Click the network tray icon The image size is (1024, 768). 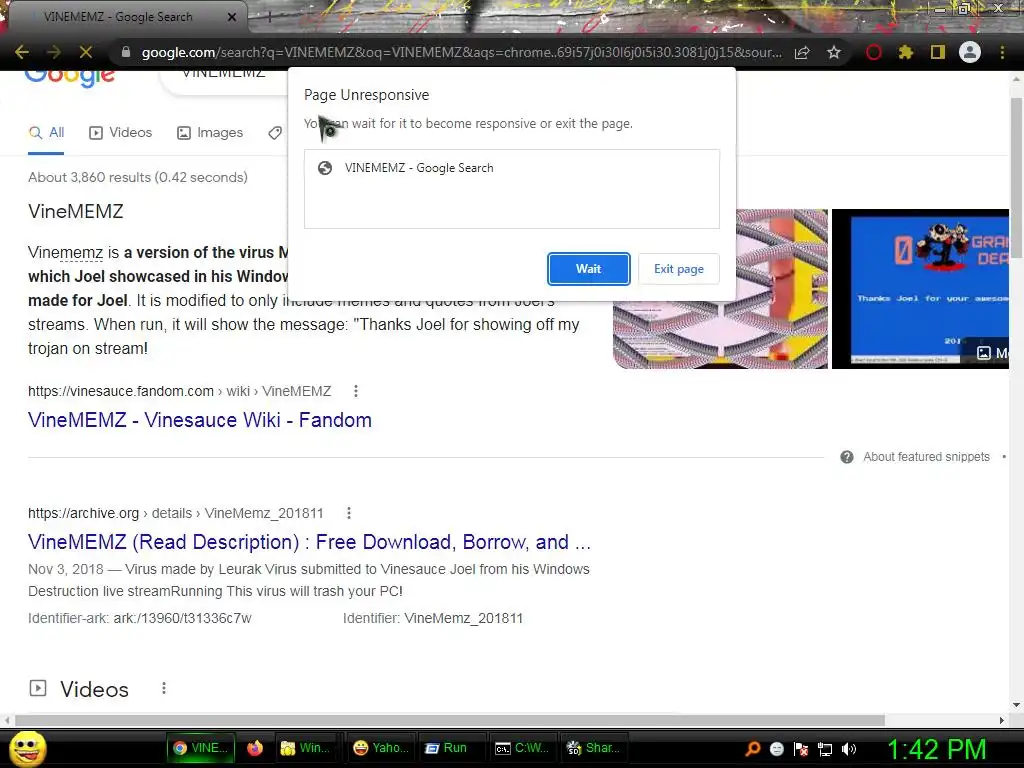coord(825,749)
